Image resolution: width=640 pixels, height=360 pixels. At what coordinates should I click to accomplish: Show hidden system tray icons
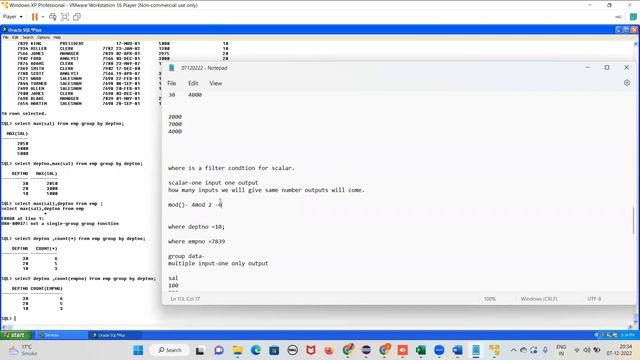tap(513, 350)
